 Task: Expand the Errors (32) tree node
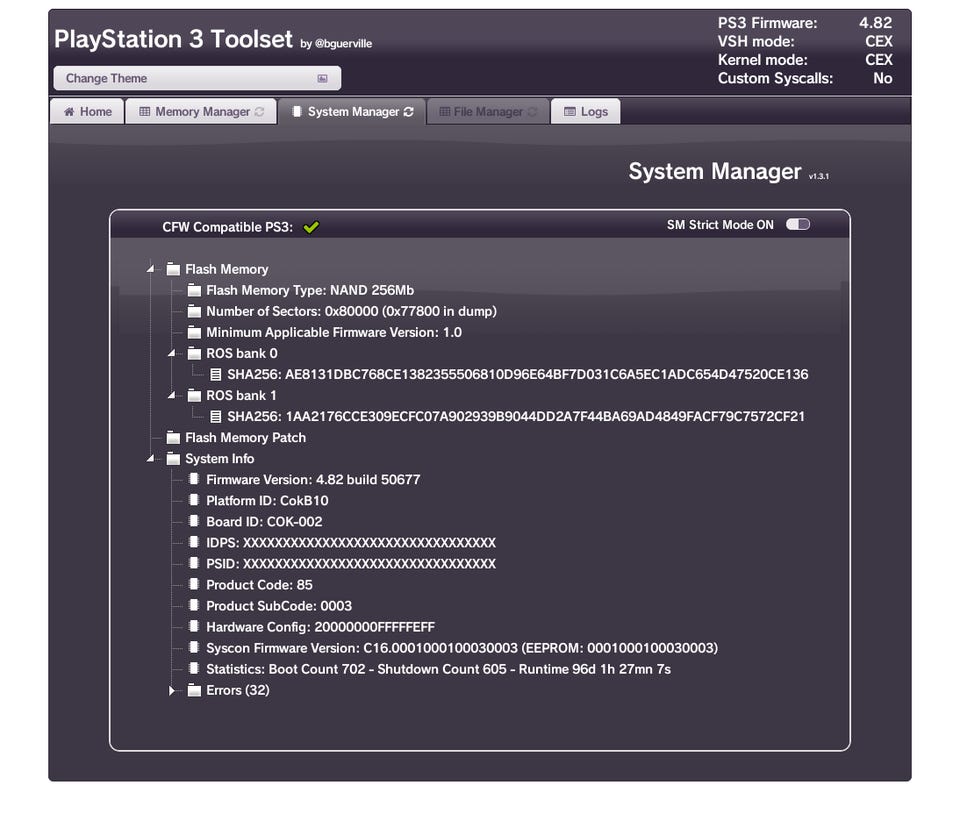[x=172, y=690]
